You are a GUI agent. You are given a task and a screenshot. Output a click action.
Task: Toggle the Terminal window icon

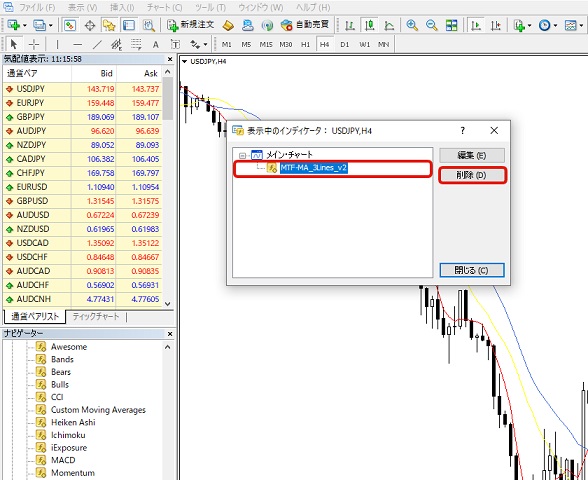tap(129, 25)
